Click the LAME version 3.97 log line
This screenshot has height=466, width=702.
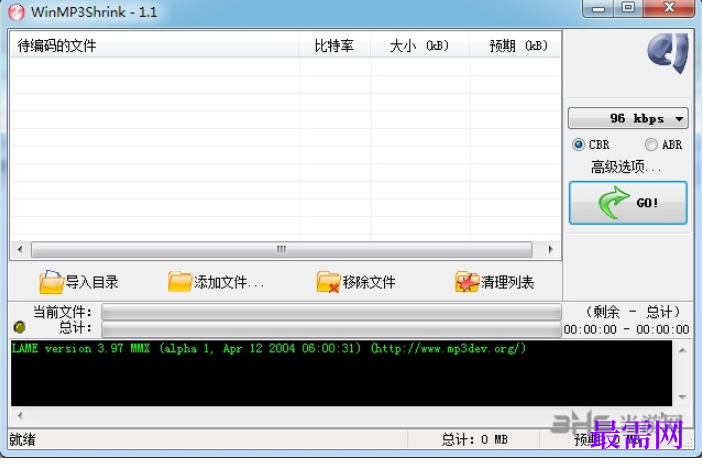tap(269, 348)
